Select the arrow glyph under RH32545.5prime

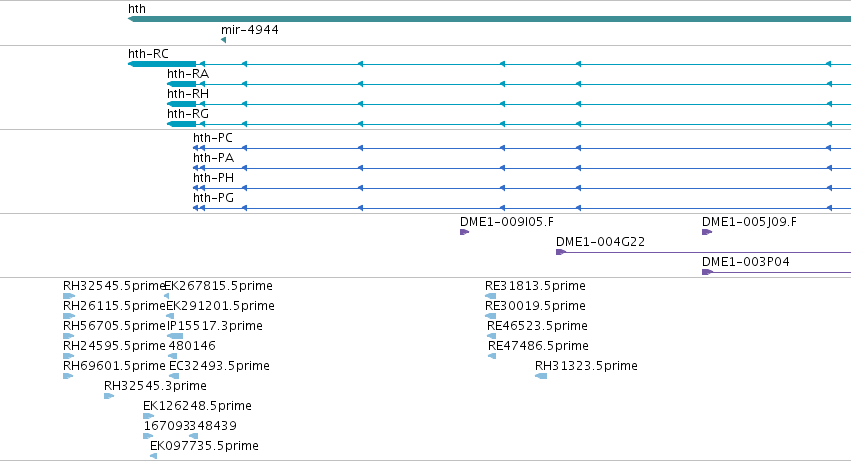[69, 296]
